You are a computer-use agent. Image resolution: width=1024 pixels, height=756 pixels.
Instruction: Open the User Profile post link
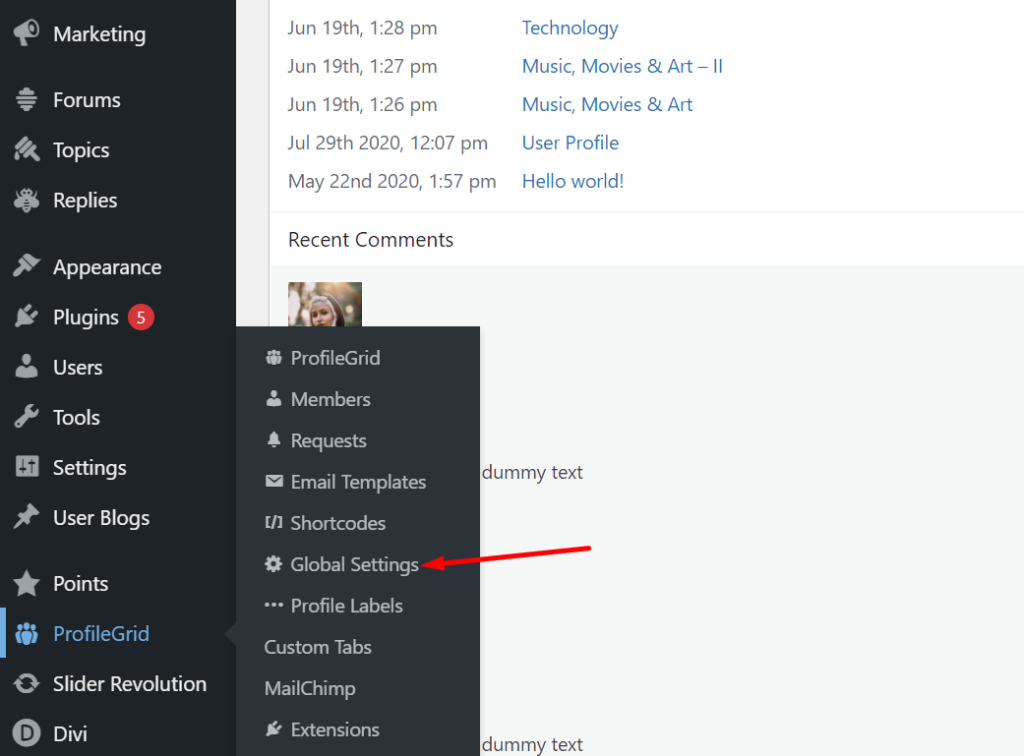[570, 142]
